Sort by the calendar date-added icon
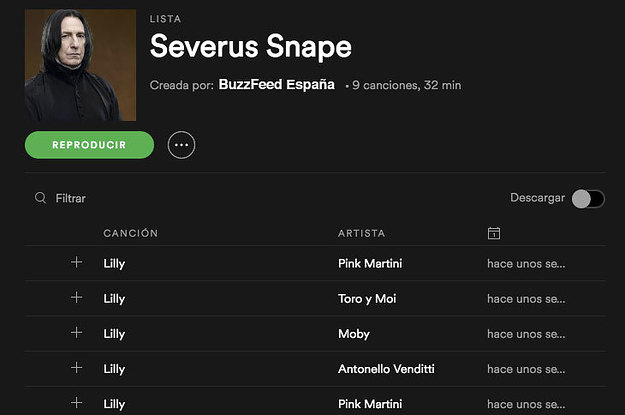 coord(493,233)
